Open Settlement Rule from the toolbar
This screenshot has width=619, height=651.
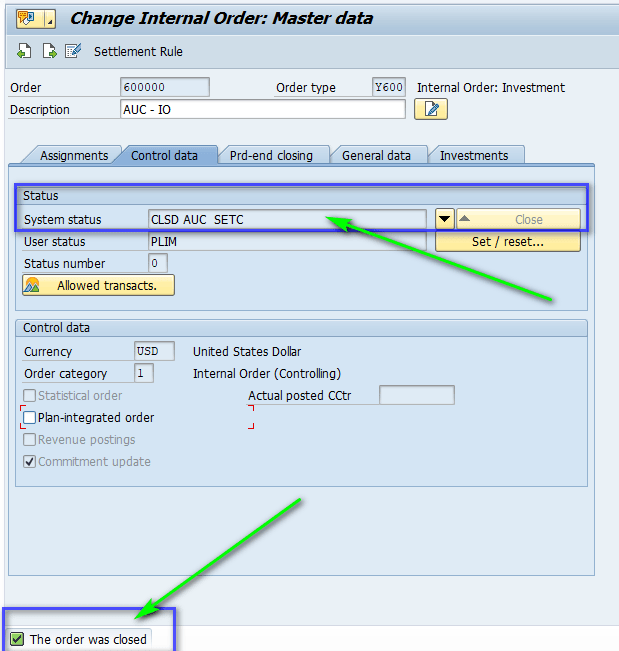coord(138,51)
